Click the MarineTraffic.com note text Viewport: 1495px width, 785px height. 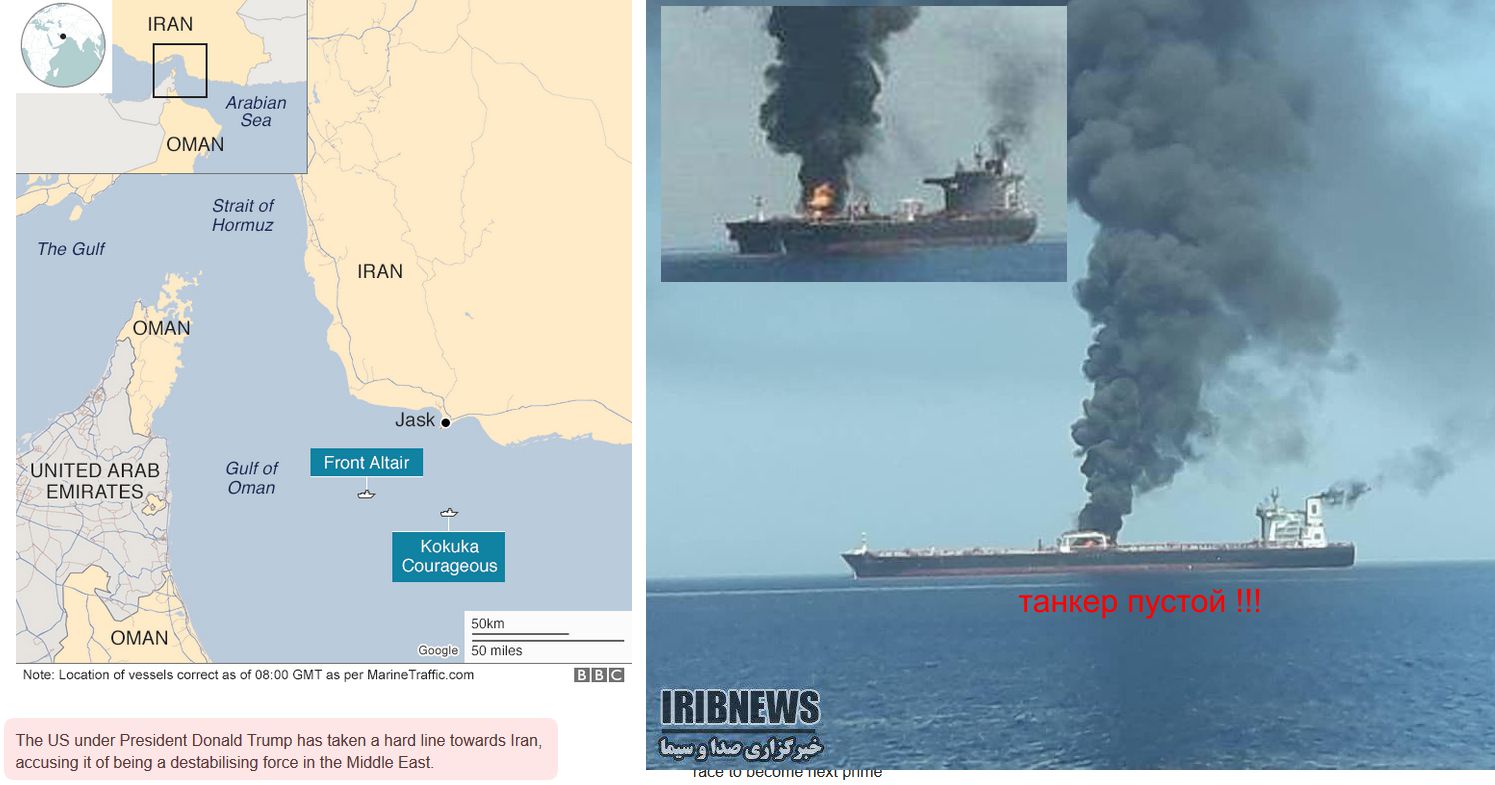point(249,674)
